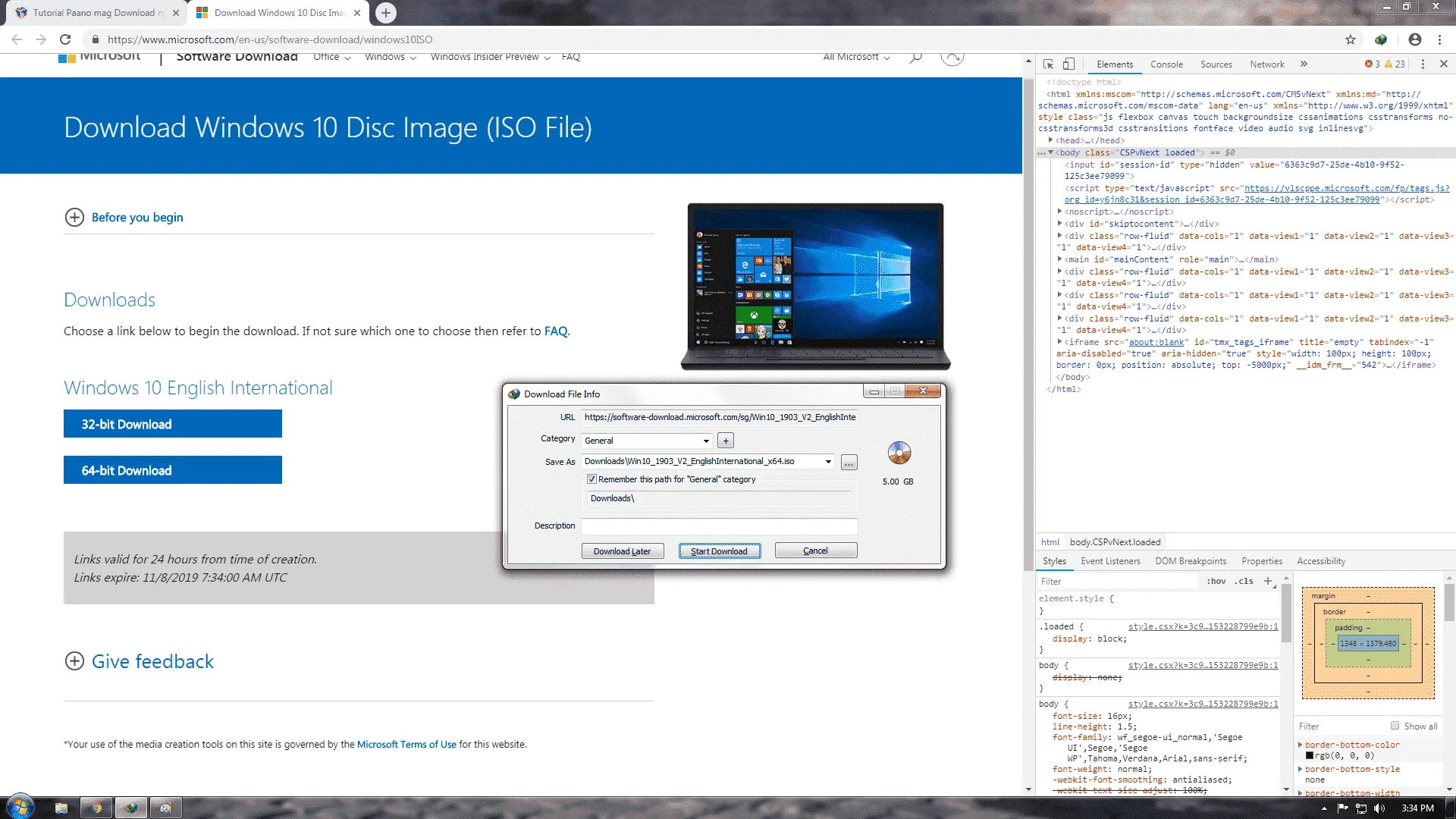The width and height of the screenshot is (1456, 819).
Task: Click the volume speaker icon in system tray
Action: point(1379,808)
